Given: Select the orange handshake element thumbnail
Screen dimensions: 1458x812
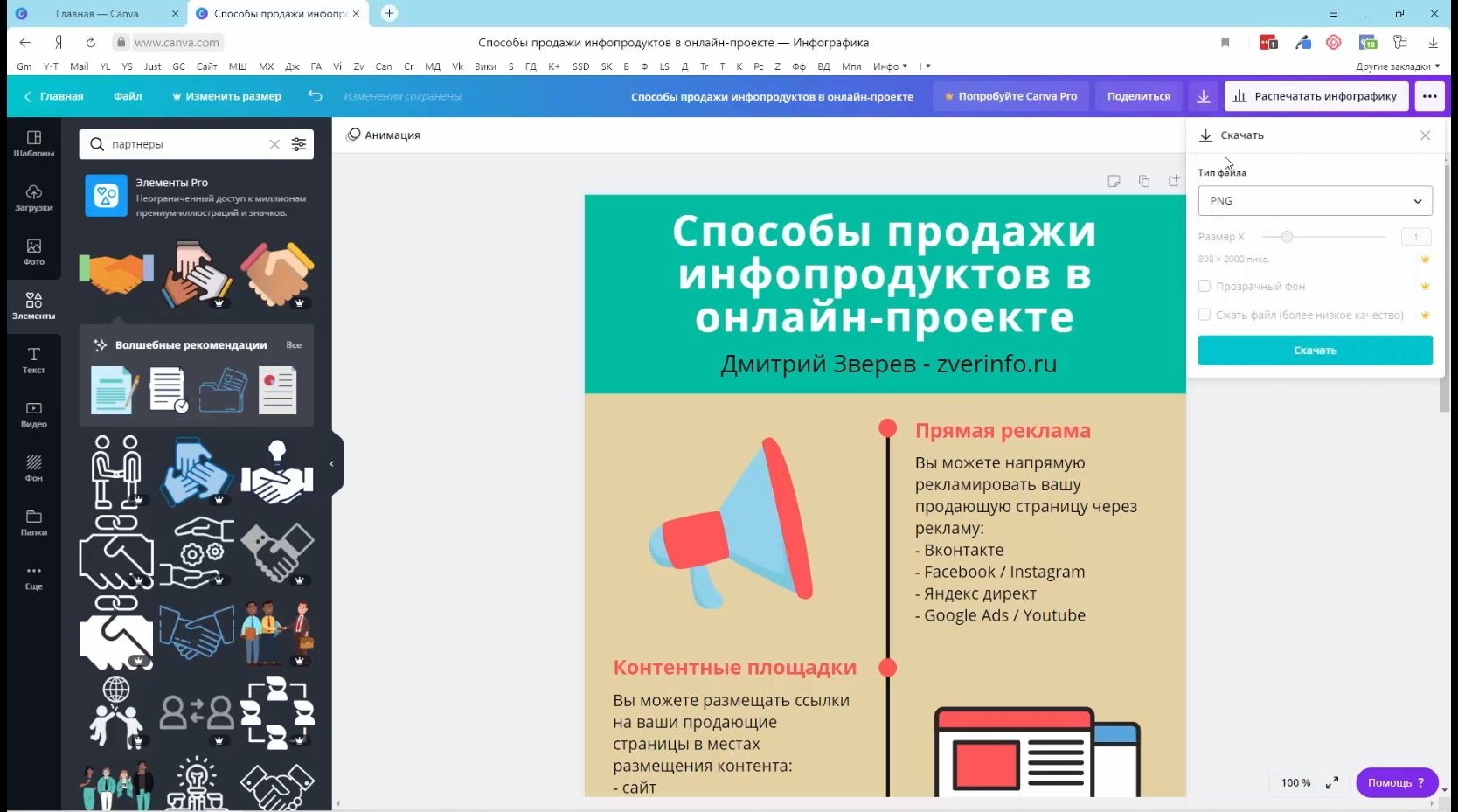Looking at the screenshot, I should click(116, 273).
